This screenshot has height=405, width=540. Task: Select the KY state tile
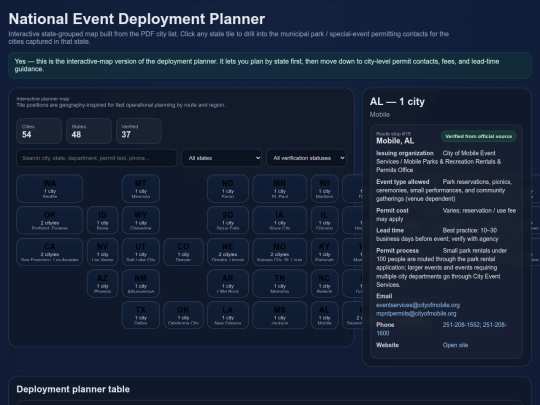point(324,252)
